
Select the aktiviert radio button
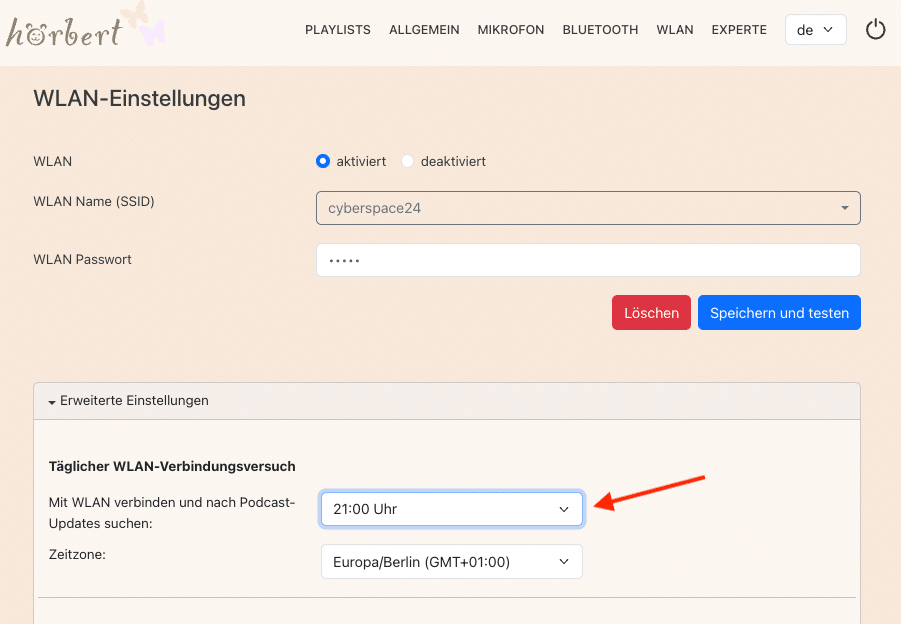point(323,161)
